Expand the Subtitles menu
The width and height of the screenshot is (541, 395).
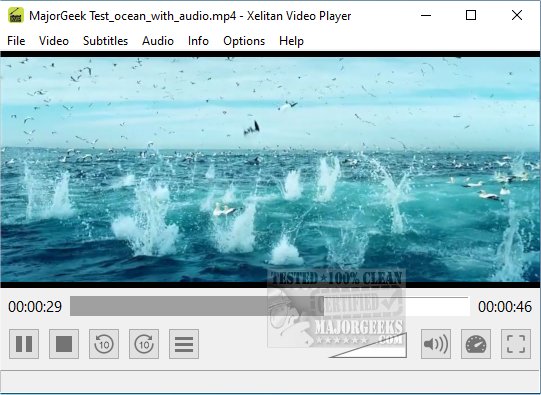[106, 41]
